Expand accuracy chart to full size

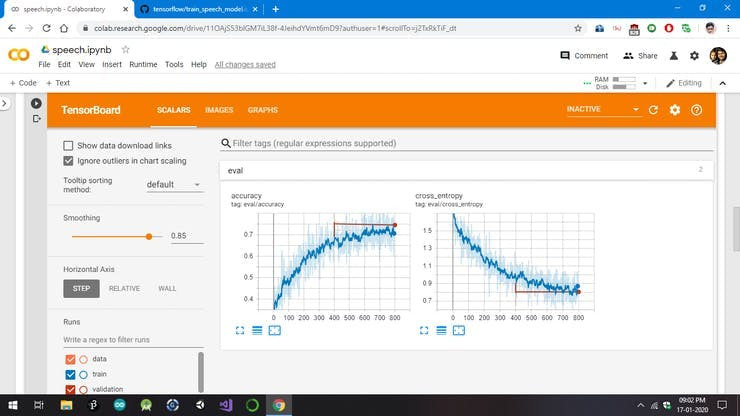240,331
